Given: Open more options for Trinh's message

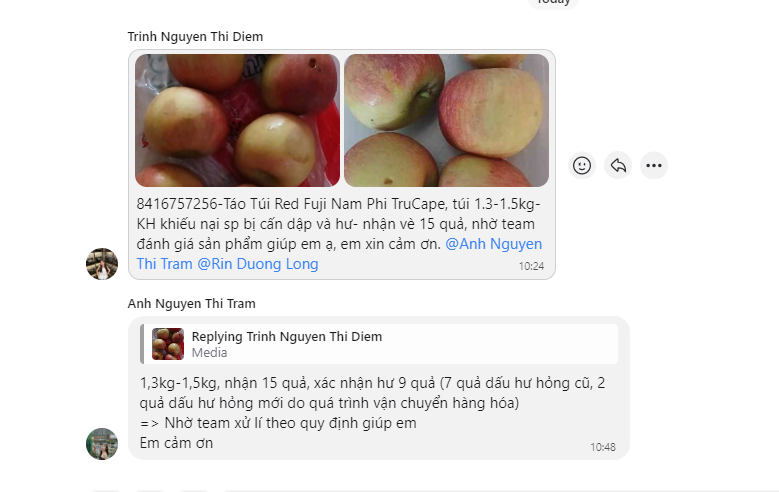Looking at the screenshot, I should [654, 165].
